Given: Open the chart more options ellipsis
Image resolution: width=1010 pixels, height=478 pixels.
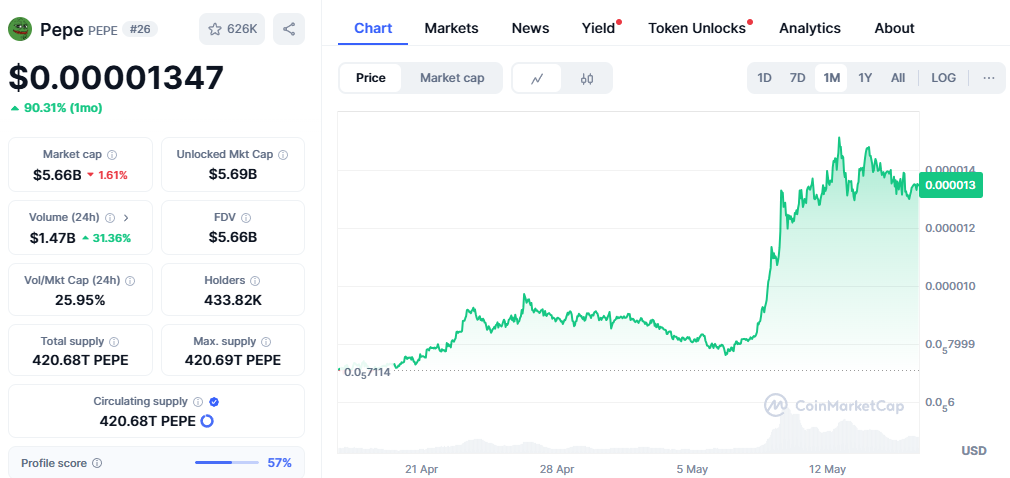Looking at the screenshot, I should pos(989,78).
